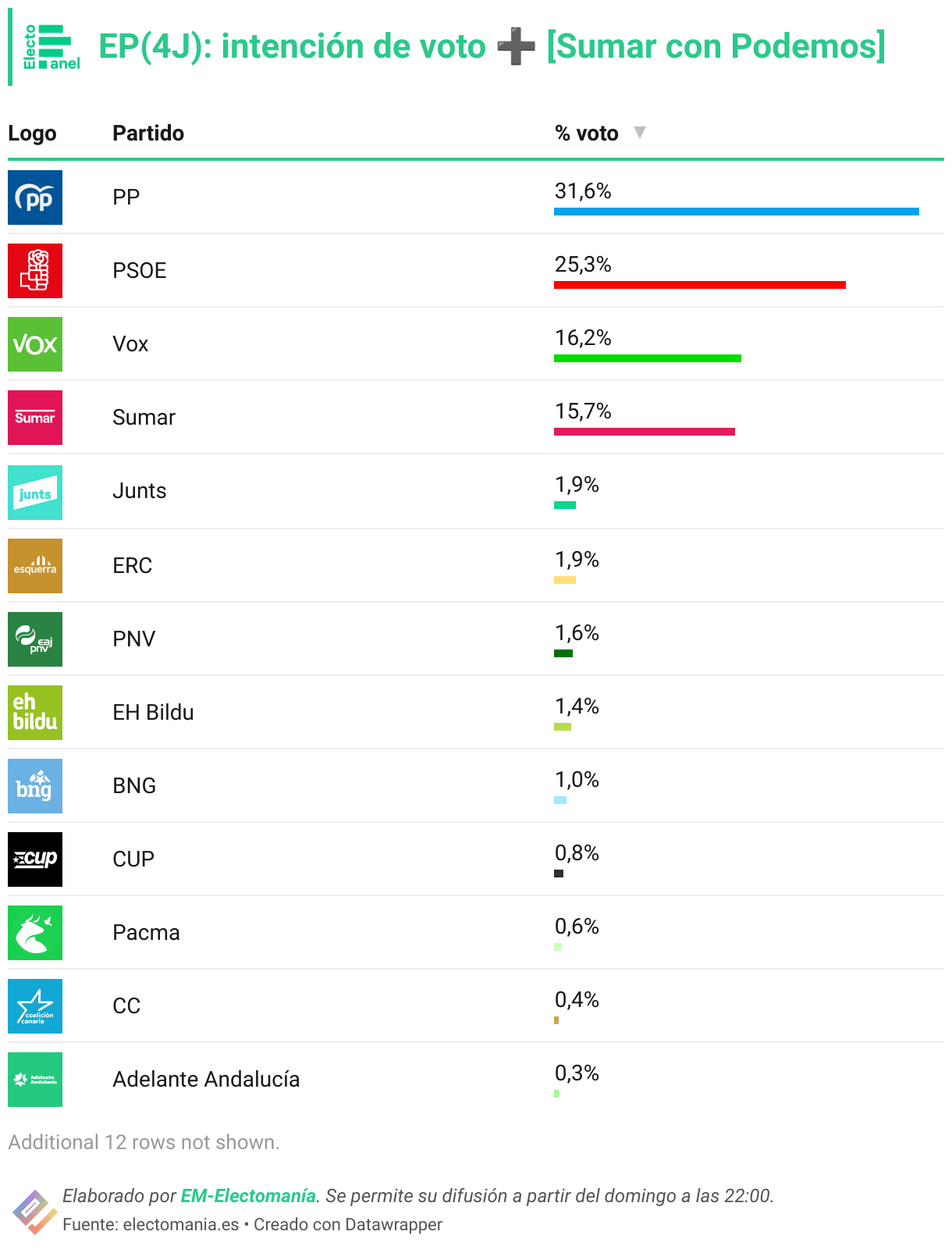The width and height of the screenshot is (952, 1249).
Task: Click the Pacma animal logo
Action: pyautogui.click(x=35, y=933)
